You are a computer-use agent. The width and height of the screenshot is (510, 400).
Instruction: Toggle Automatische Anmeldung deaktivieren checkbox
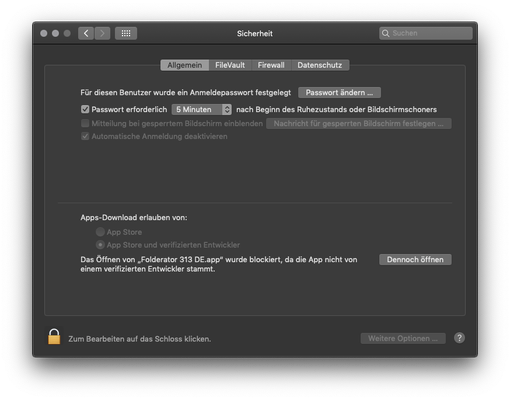85,136
